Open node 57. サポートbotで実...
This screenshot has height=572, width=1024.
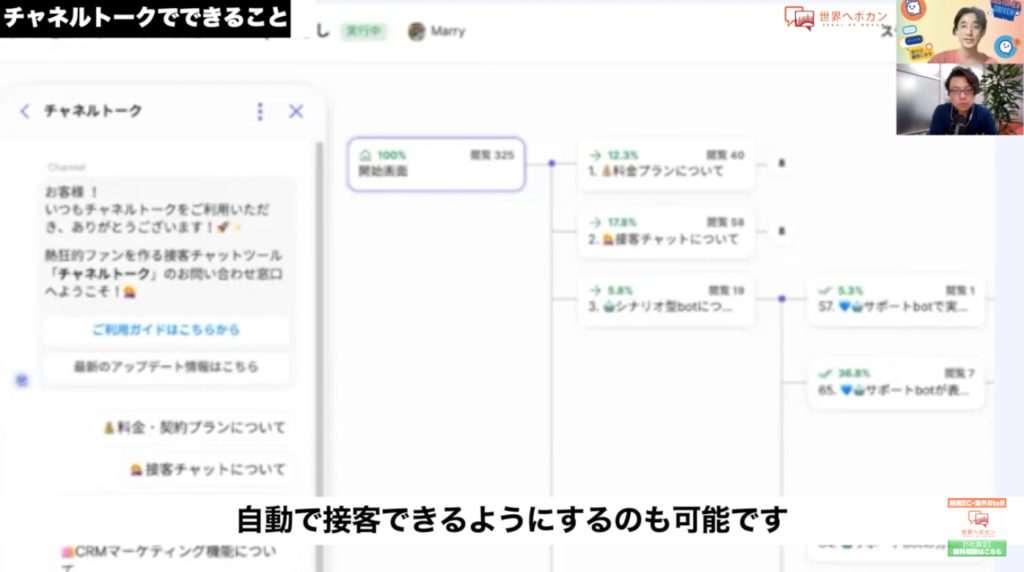pyautogui.click(x=895, y=300)
